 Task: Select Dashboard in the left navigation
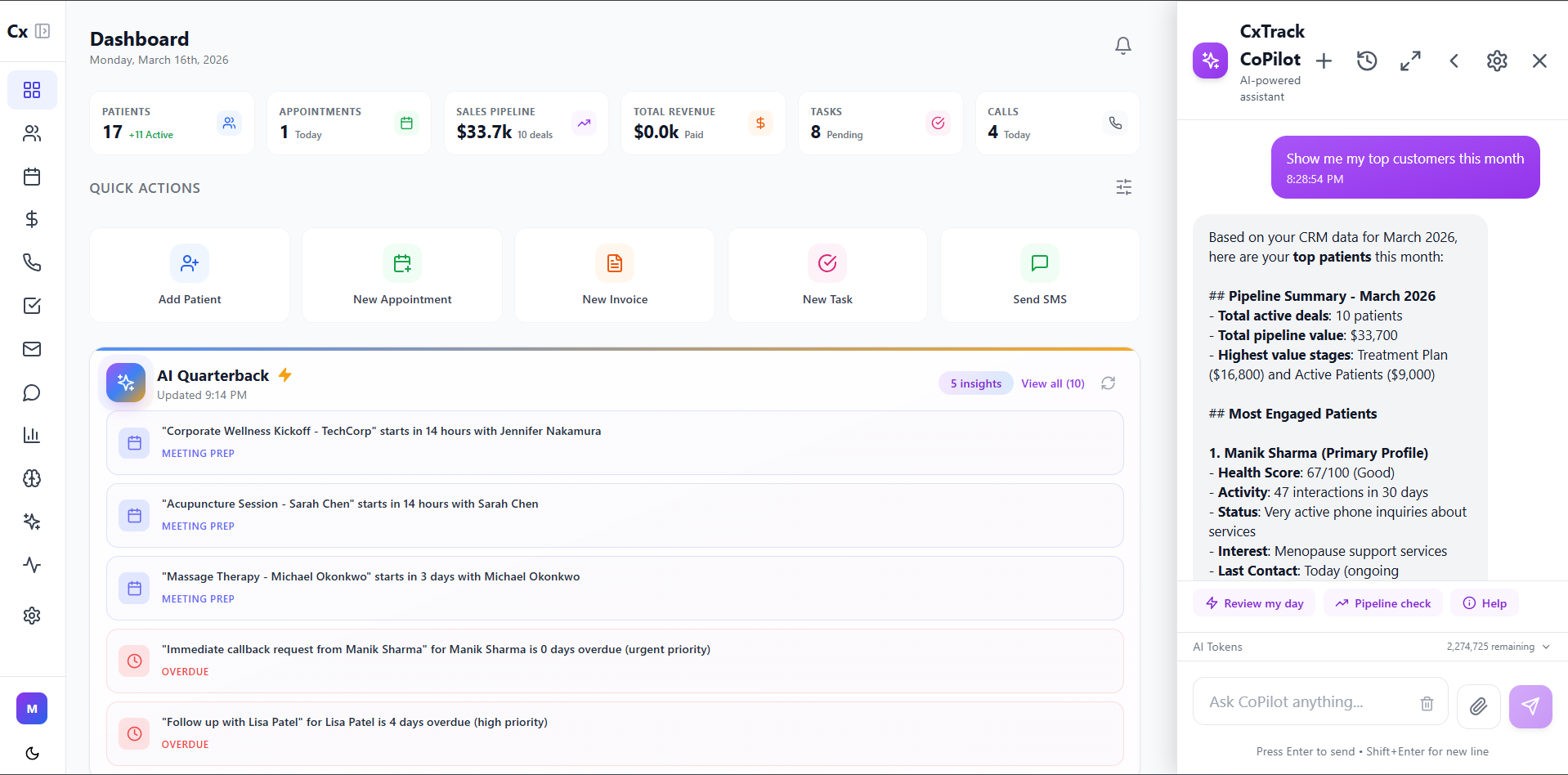click(x=32, y=90)
